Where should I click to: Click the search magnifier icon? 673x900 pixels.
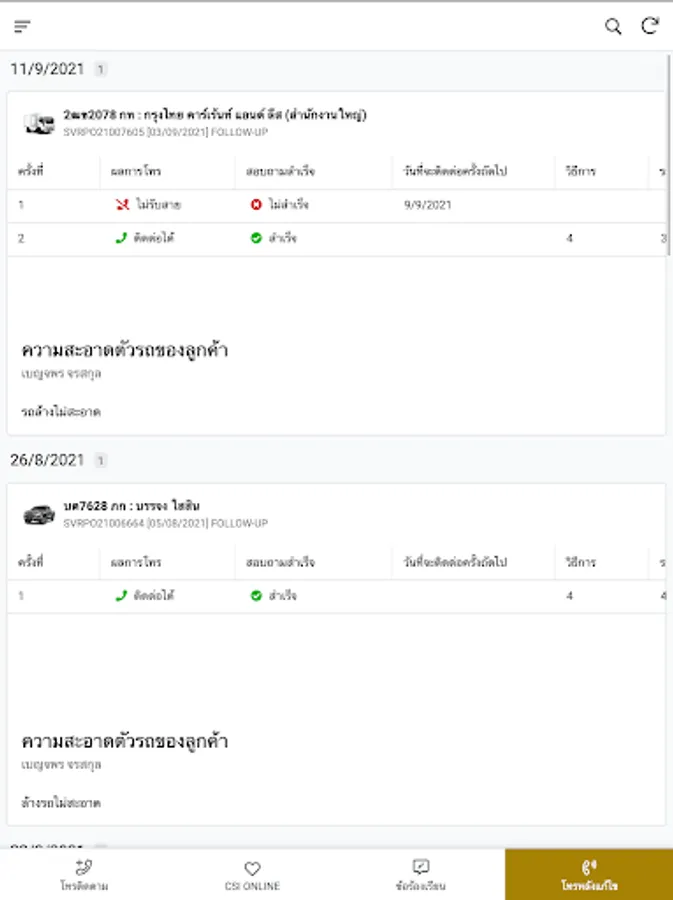point(613,26)
